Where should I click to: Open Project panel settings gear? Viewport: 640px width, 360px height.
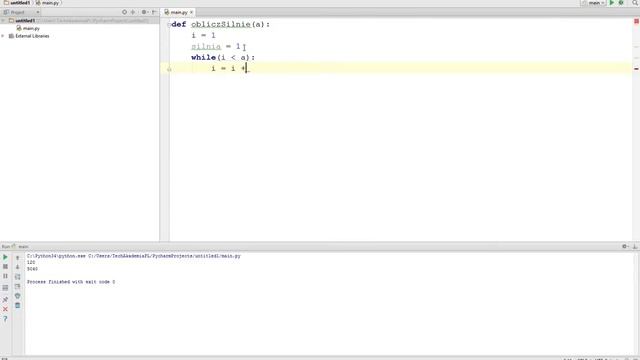point(144,12)
